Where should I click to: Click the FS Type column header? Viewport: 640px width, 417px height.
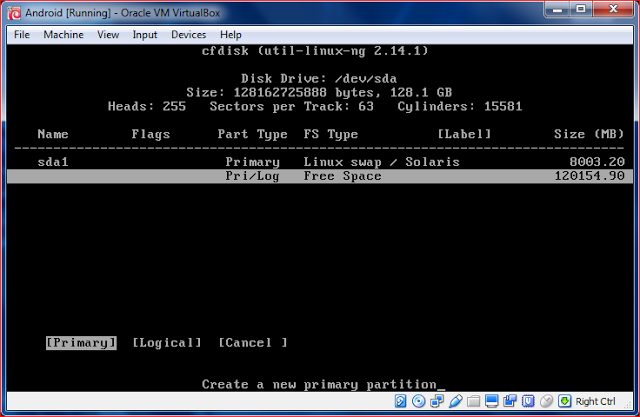(x=331, y=134)
